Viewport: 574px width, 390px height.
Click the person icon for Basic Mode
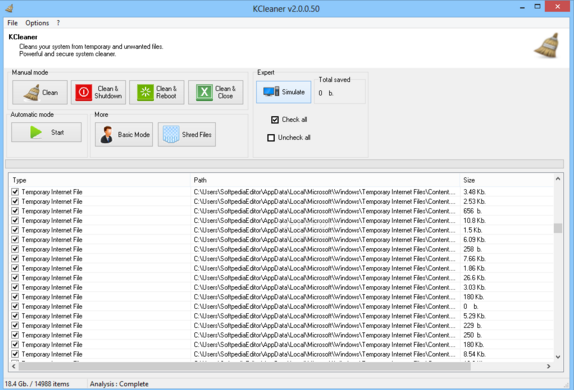[x=107, y=134]
